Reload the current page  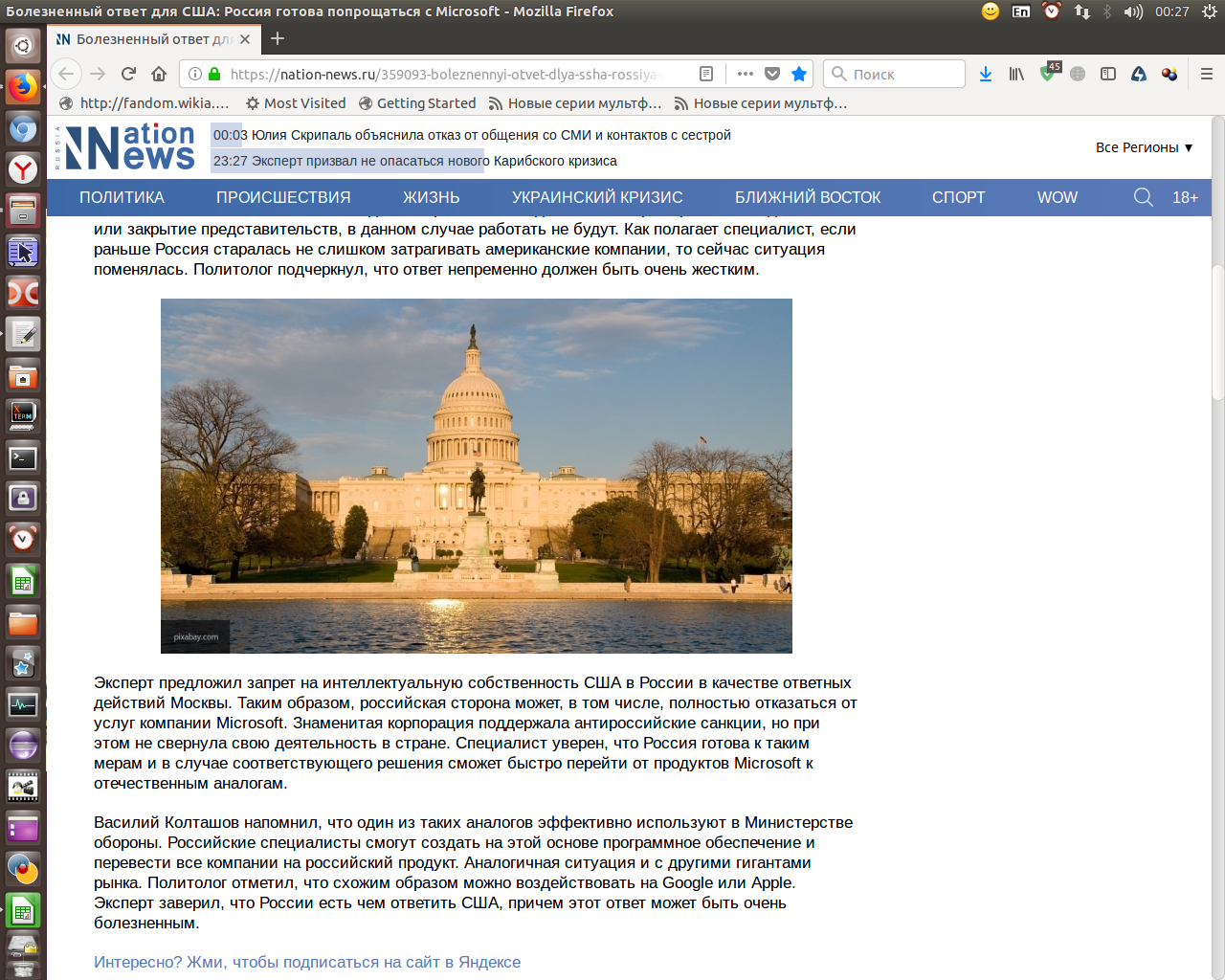click(x=128, y=74)
